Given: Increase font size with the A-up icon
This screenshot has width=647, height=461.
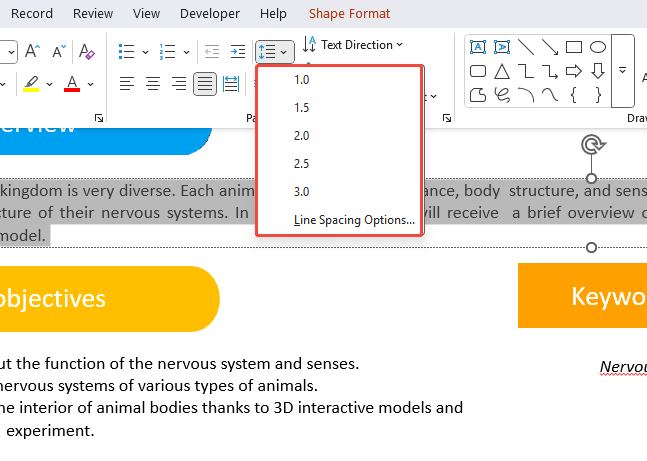Looking at the screenshot, I should [x=33, y=51].
